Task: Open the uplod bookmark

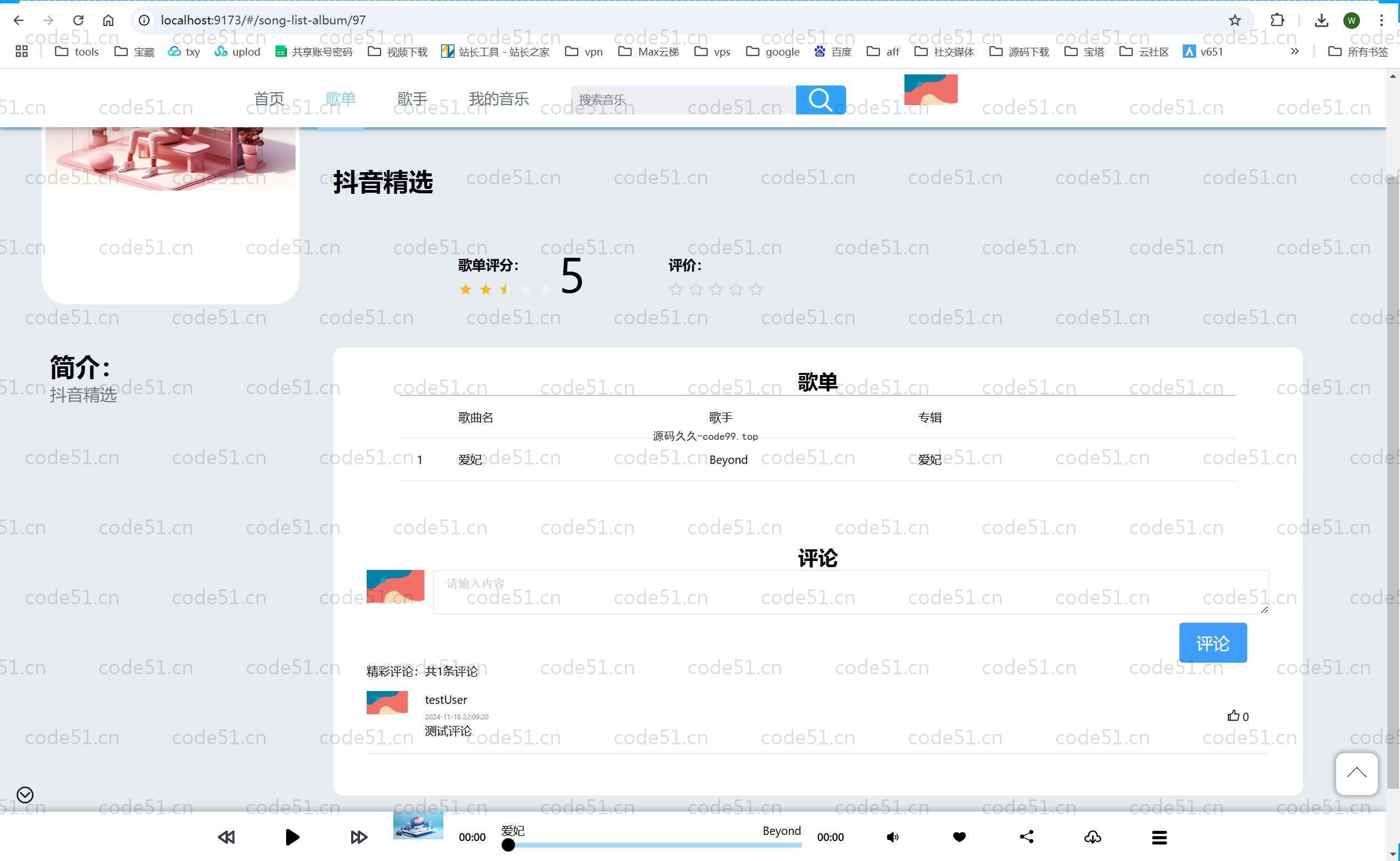Action: click(x=237, y=51)
